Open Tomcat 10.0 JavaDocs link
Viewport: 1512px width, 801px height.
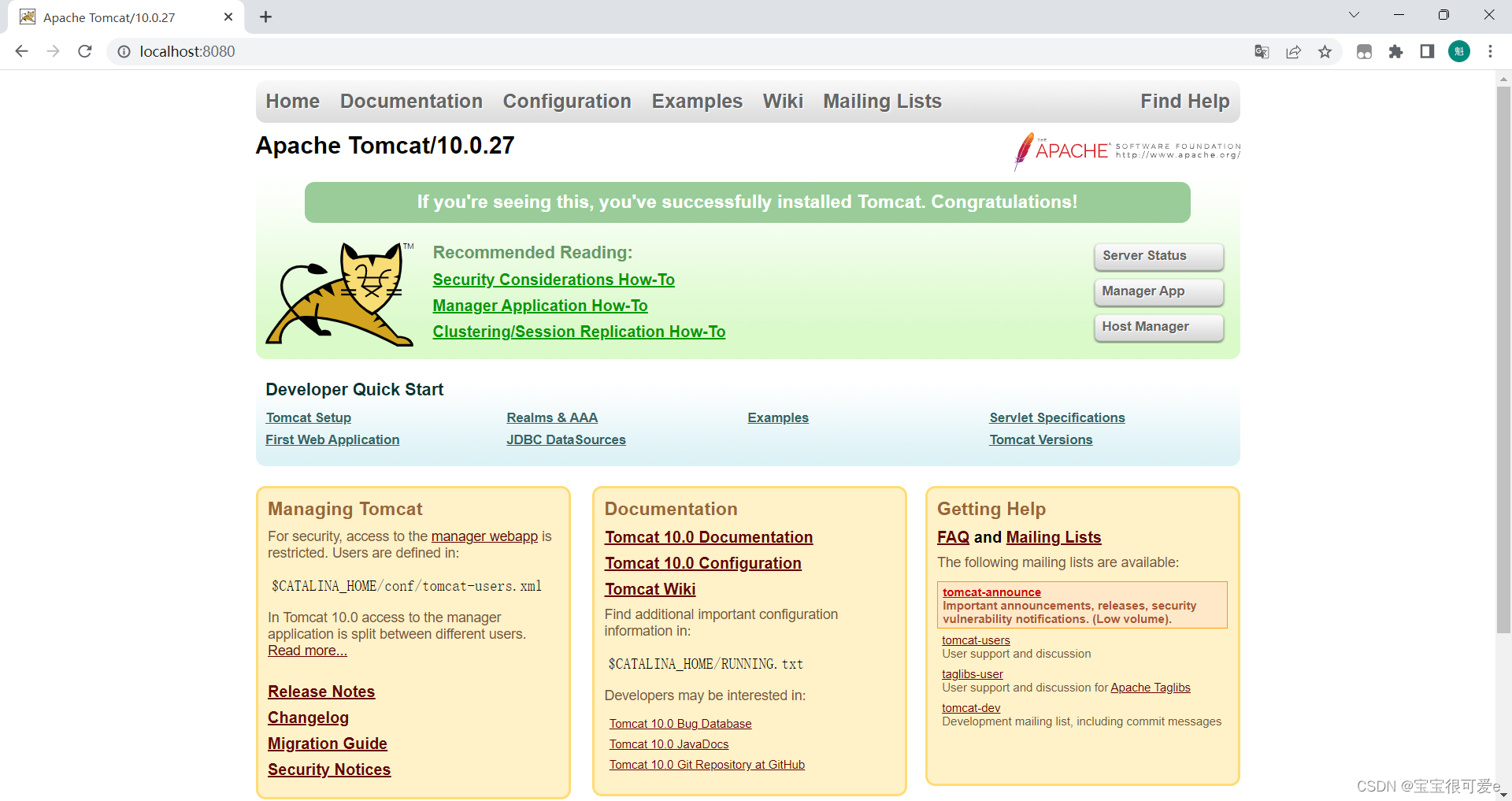(669, 744)
